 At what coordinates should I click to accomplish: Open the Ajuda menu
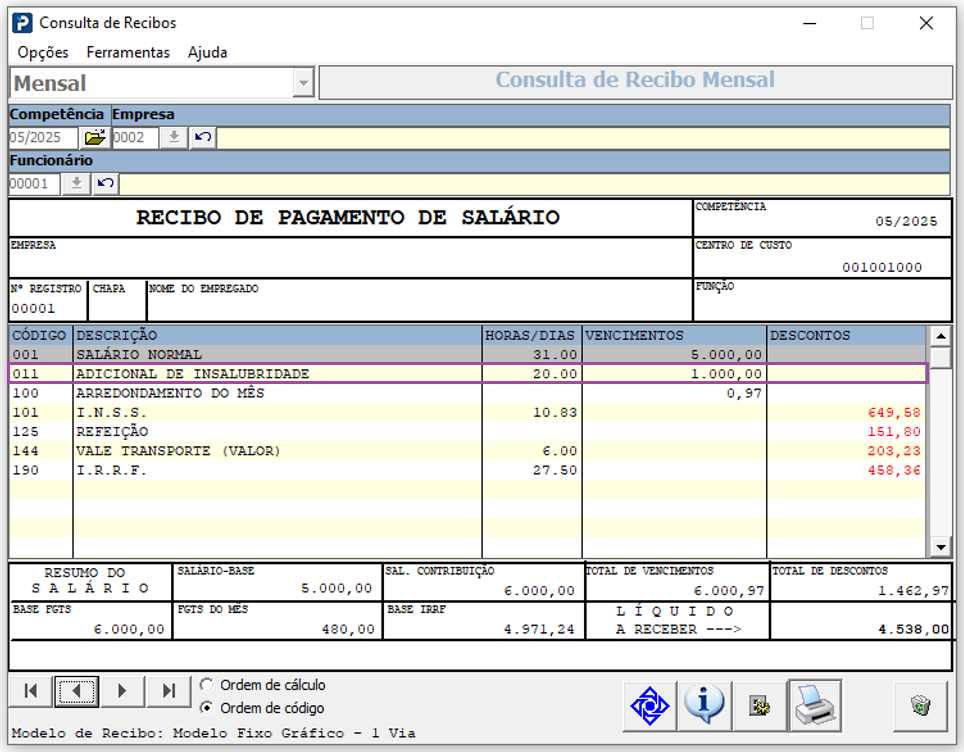207,52
